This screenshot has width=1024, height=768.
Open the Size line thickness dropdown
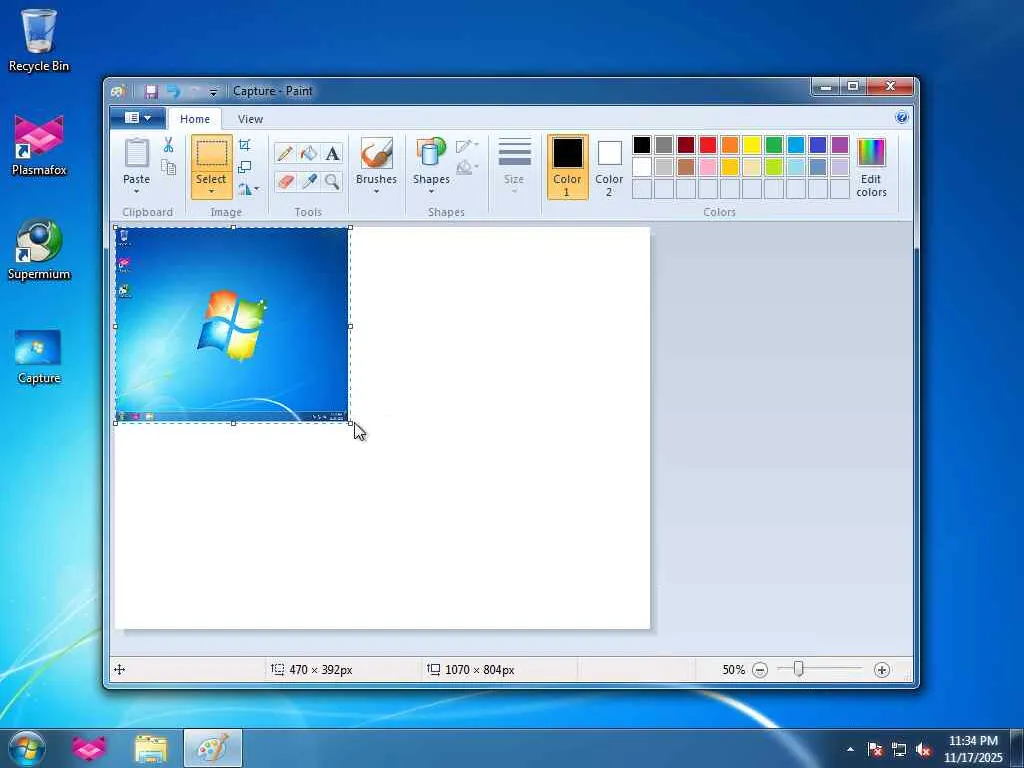tap(514, 167)
